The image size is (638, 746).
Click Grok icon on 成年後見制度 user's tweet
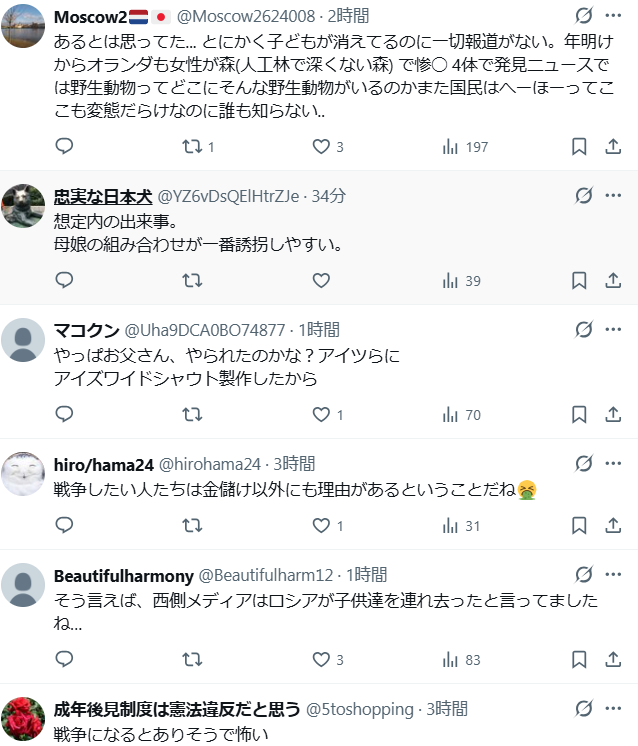click(585, 709)
